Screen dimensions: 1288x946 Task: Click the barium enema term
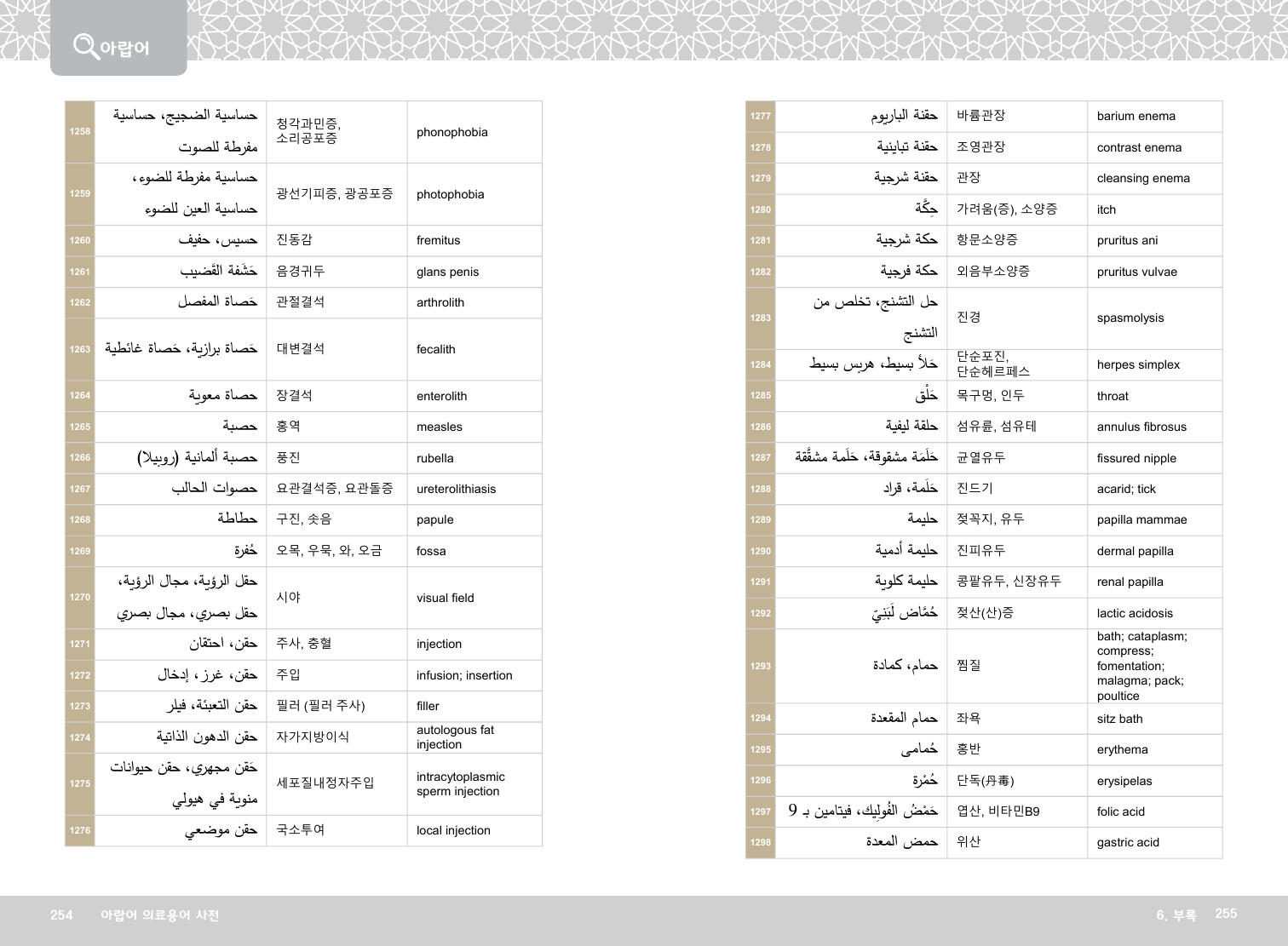coord(1136,116)
